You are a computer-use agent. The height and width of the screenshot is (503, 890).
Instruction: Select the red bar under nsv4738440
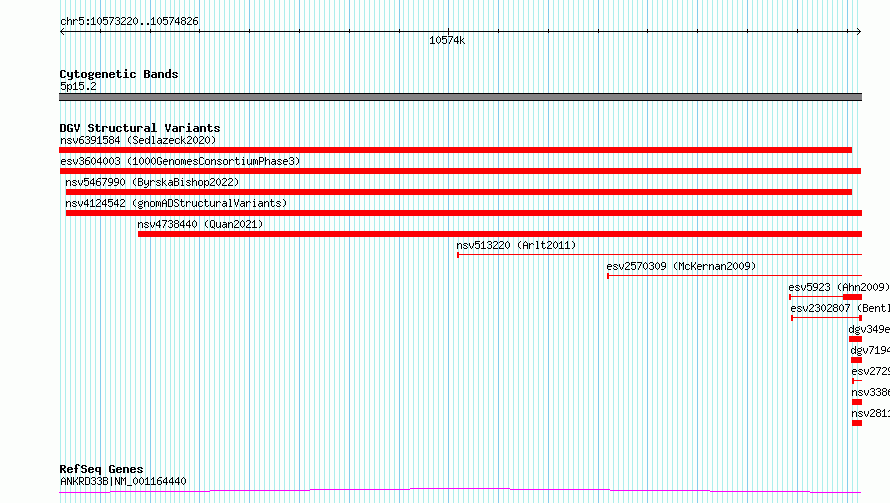pyautogui.click(x=500, y=234)
